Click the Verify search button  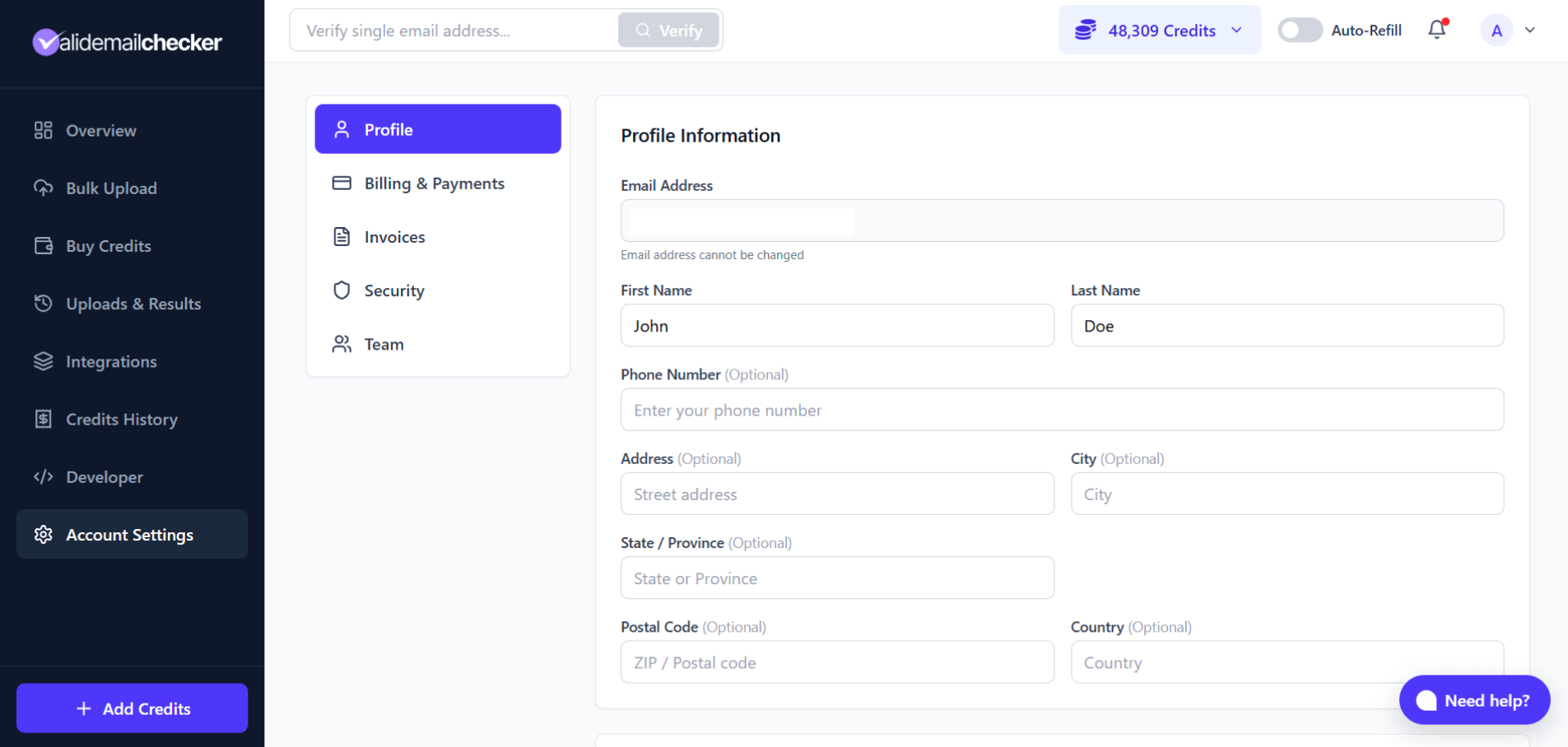click(668, 30)
